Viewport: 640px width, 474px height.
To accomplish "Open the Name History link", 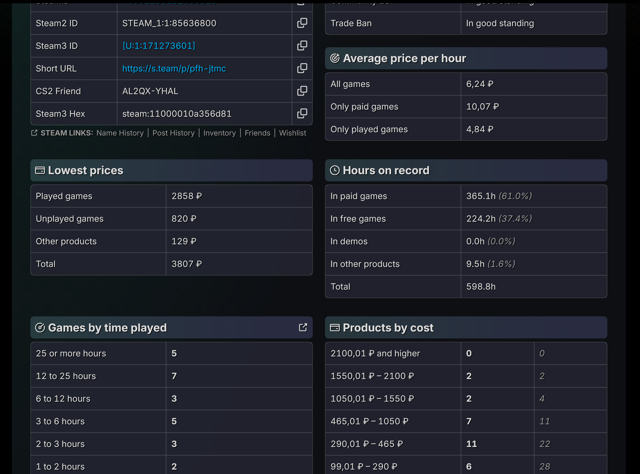I will point(120,133).
